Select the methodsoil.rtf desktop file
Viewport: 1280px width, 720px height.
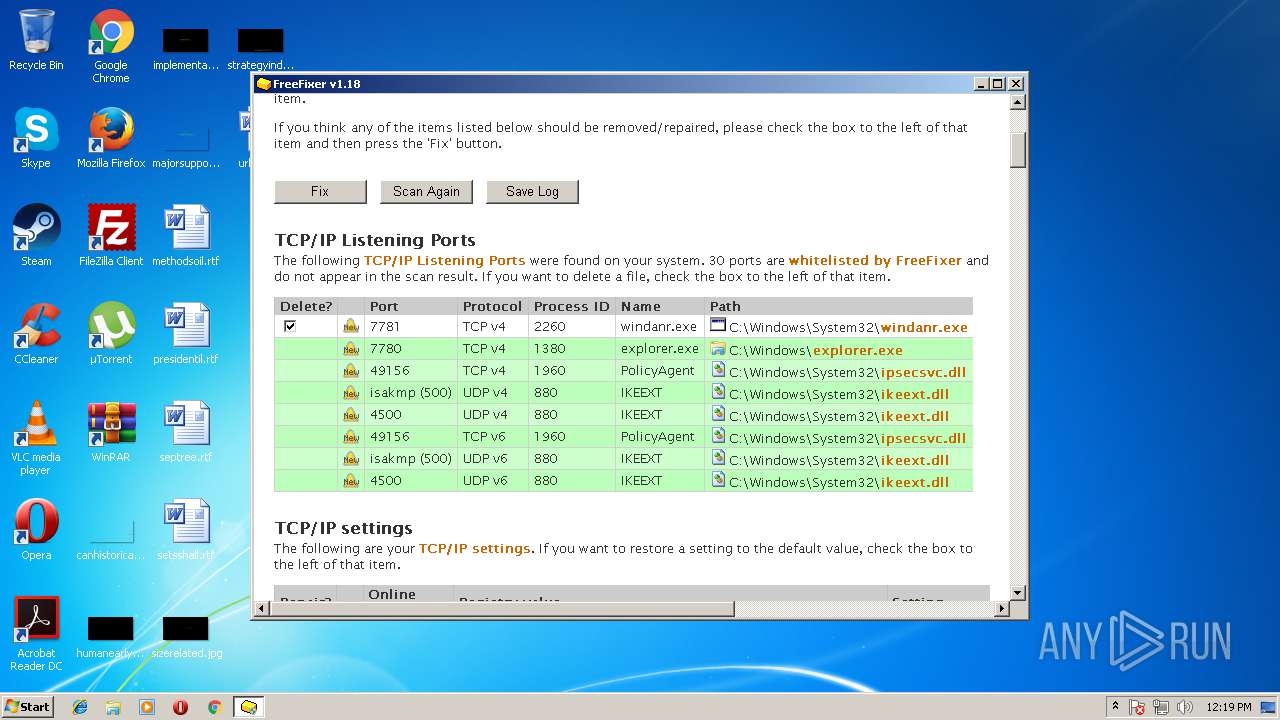point(186,236)
